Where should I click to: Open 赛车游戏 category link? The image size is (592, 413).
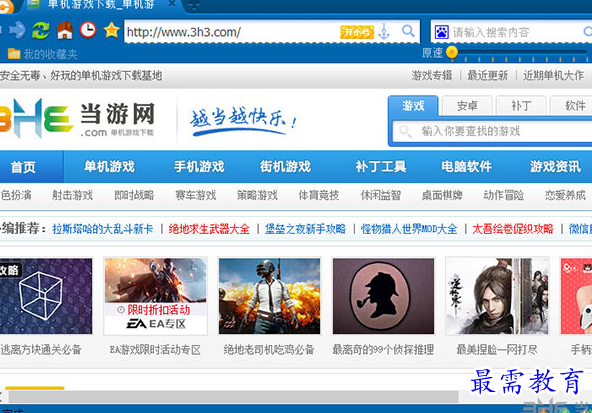tap(196, 195)
